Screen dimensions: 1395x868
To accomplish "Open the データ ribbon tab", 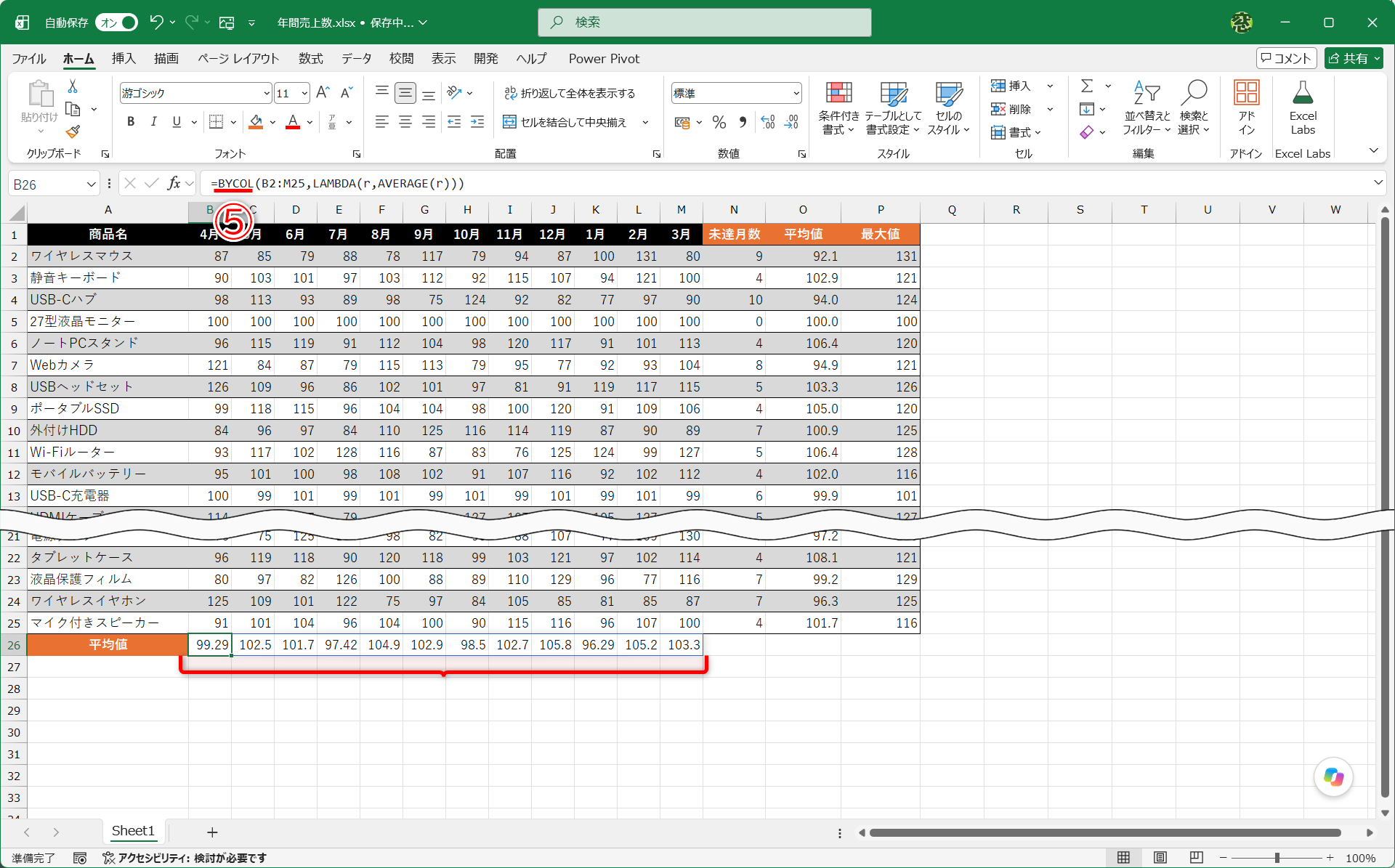I will 357,58.
